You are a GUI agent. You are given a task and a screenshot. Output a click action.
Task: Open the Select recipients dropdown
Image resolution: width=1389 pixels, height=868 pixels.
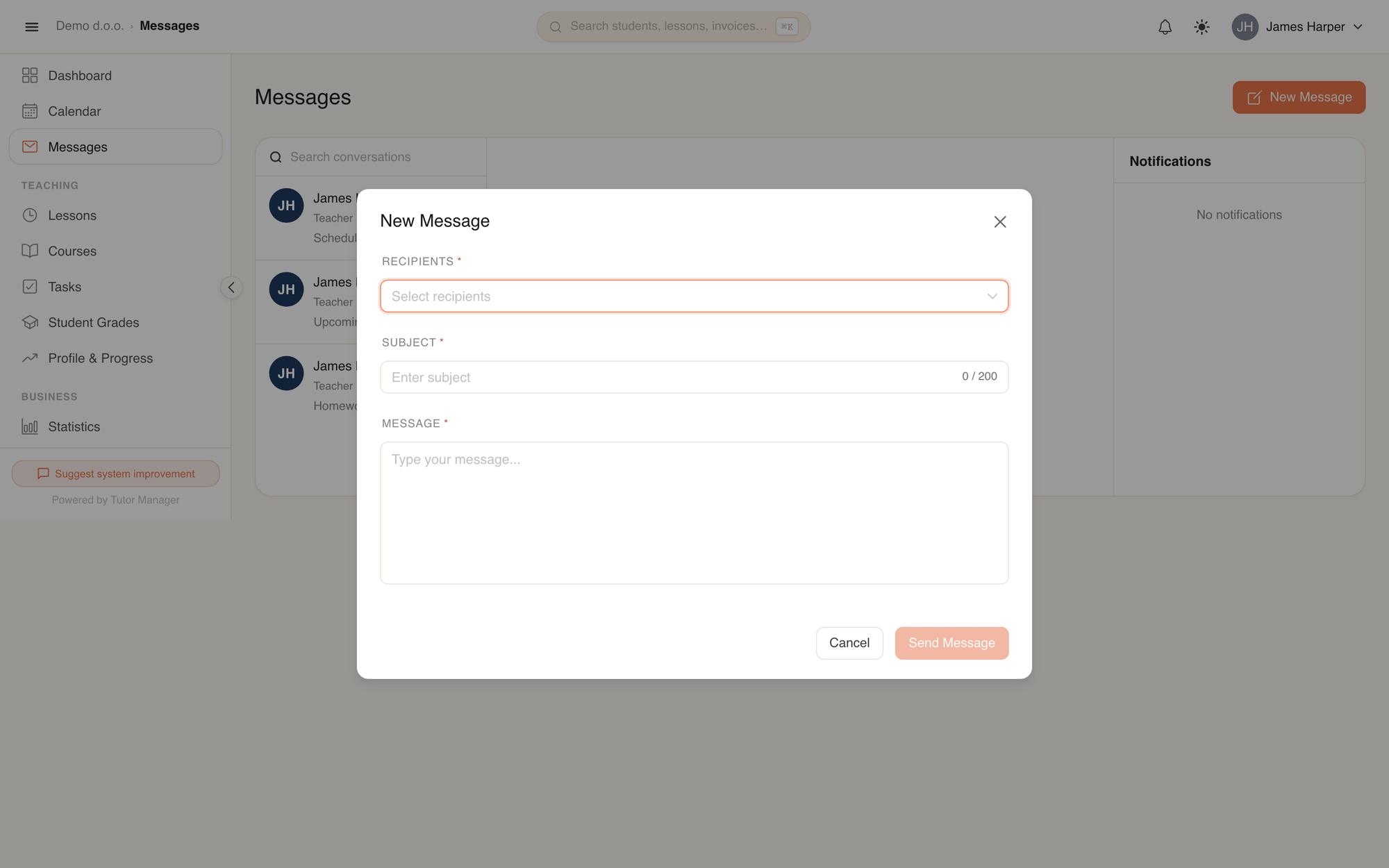[x=694, y=297]
